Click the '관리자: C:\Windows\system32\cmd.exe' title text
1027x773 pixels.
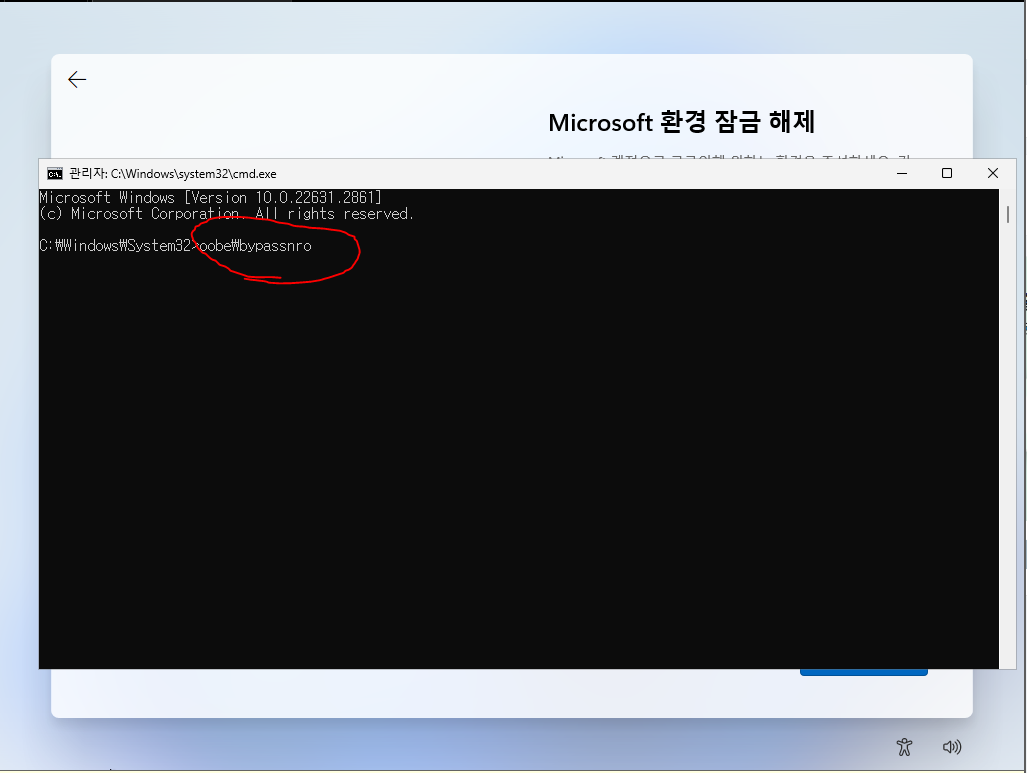(173, 174)
